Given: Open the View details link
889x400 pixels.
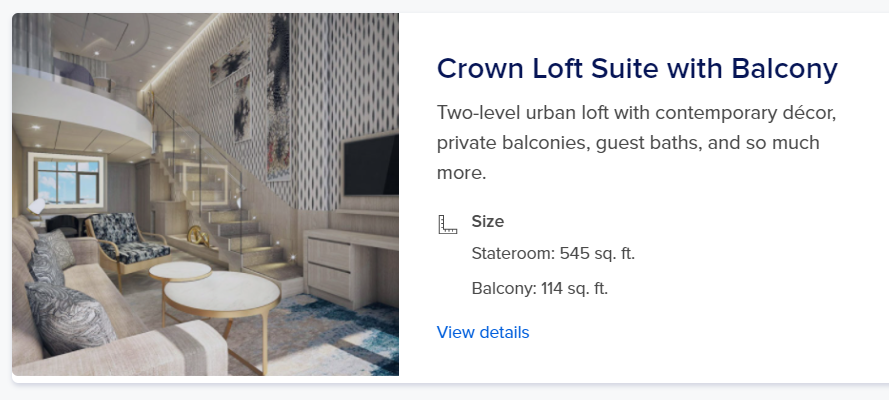Looking at the screenshot, I should click(x=483, y=332).
